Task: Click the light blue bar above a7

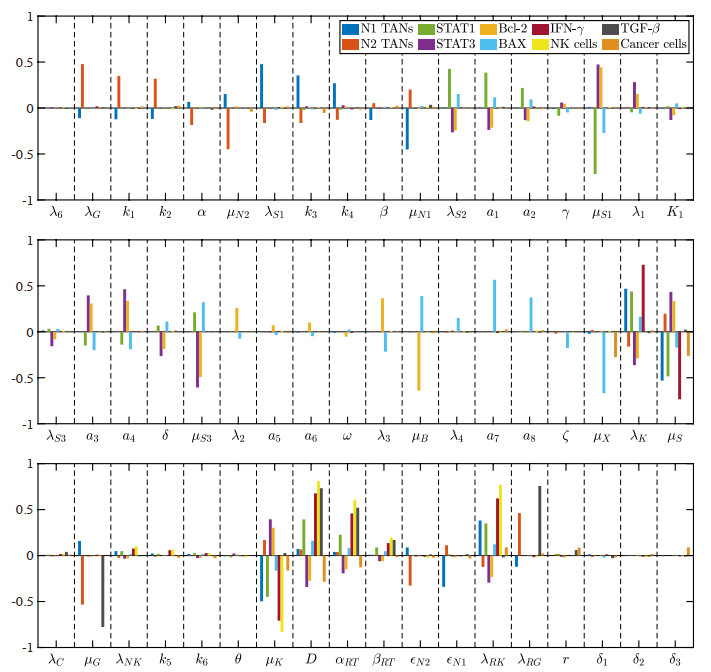Action: click(522, 306)
